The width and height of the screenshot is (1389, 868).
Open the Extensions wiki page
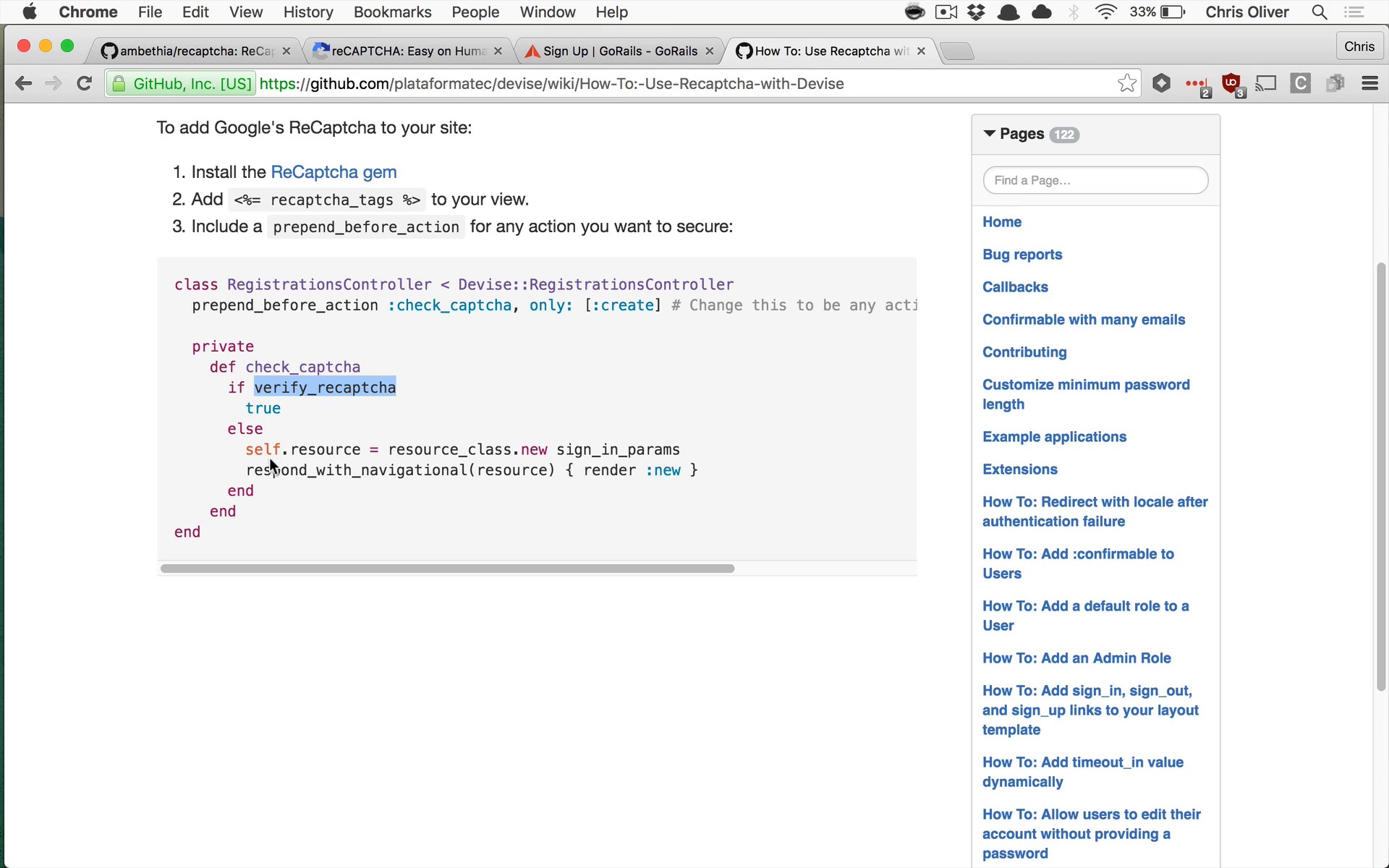click(x=1020, y=469)
